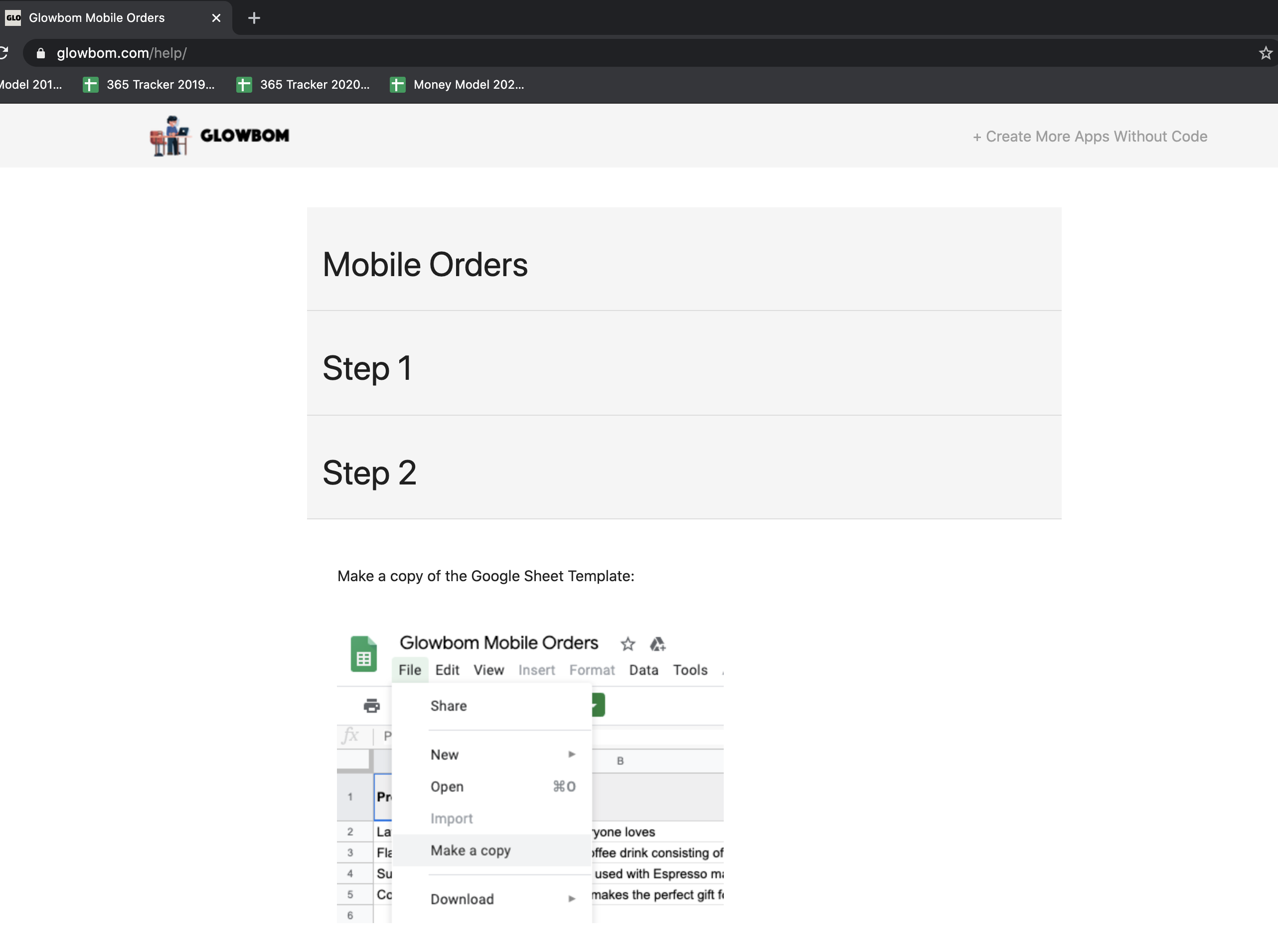Click the Google Sheet File menu screenshot

(x=410, y=669)
